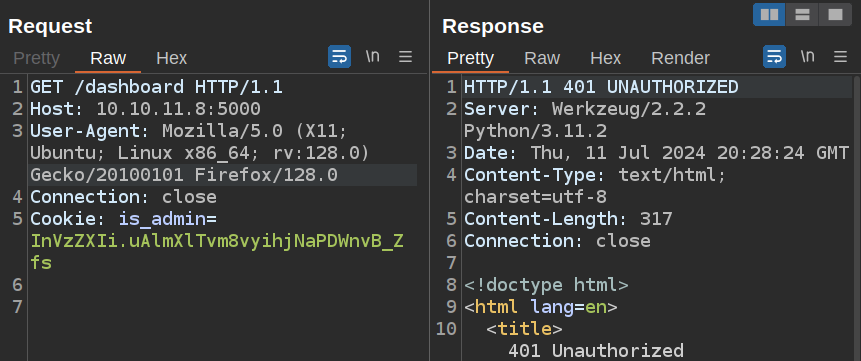The image size is (861, 361).
Task: Click the Response panel heading
Action: tap(493, 26)
